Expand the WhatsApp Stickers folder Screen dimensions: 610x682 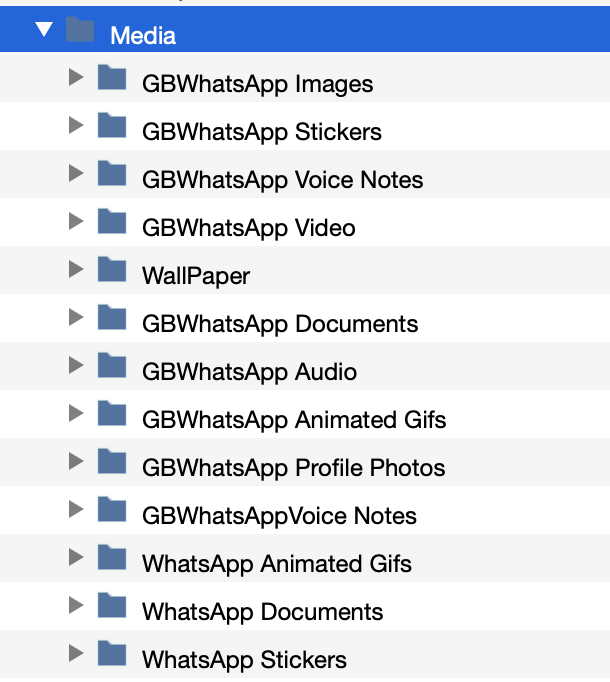pos(76,653)
